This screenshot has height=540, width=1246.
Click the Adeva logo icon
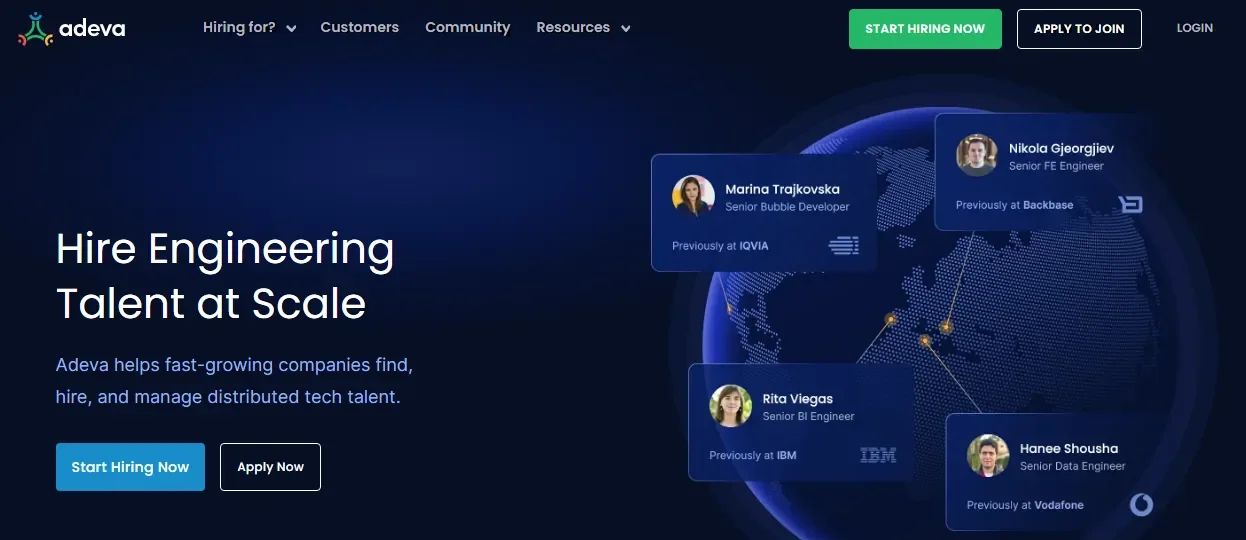35,29
